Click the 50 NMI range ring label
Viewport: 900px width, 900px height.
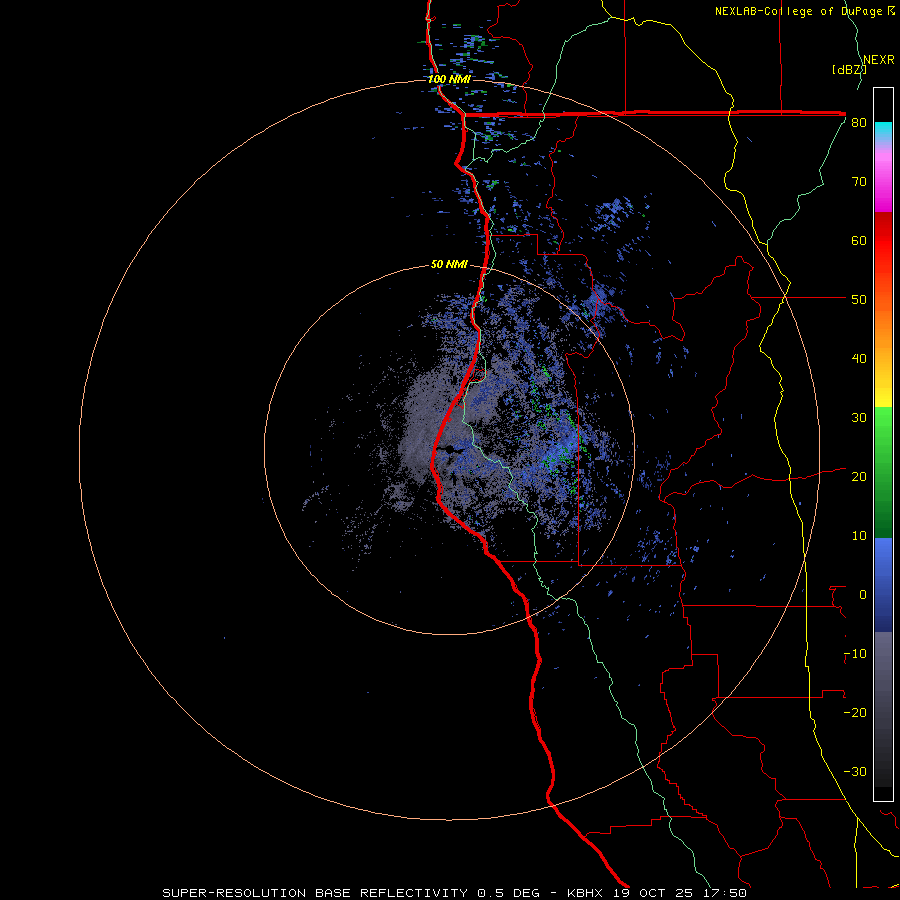tap(449, 265)
